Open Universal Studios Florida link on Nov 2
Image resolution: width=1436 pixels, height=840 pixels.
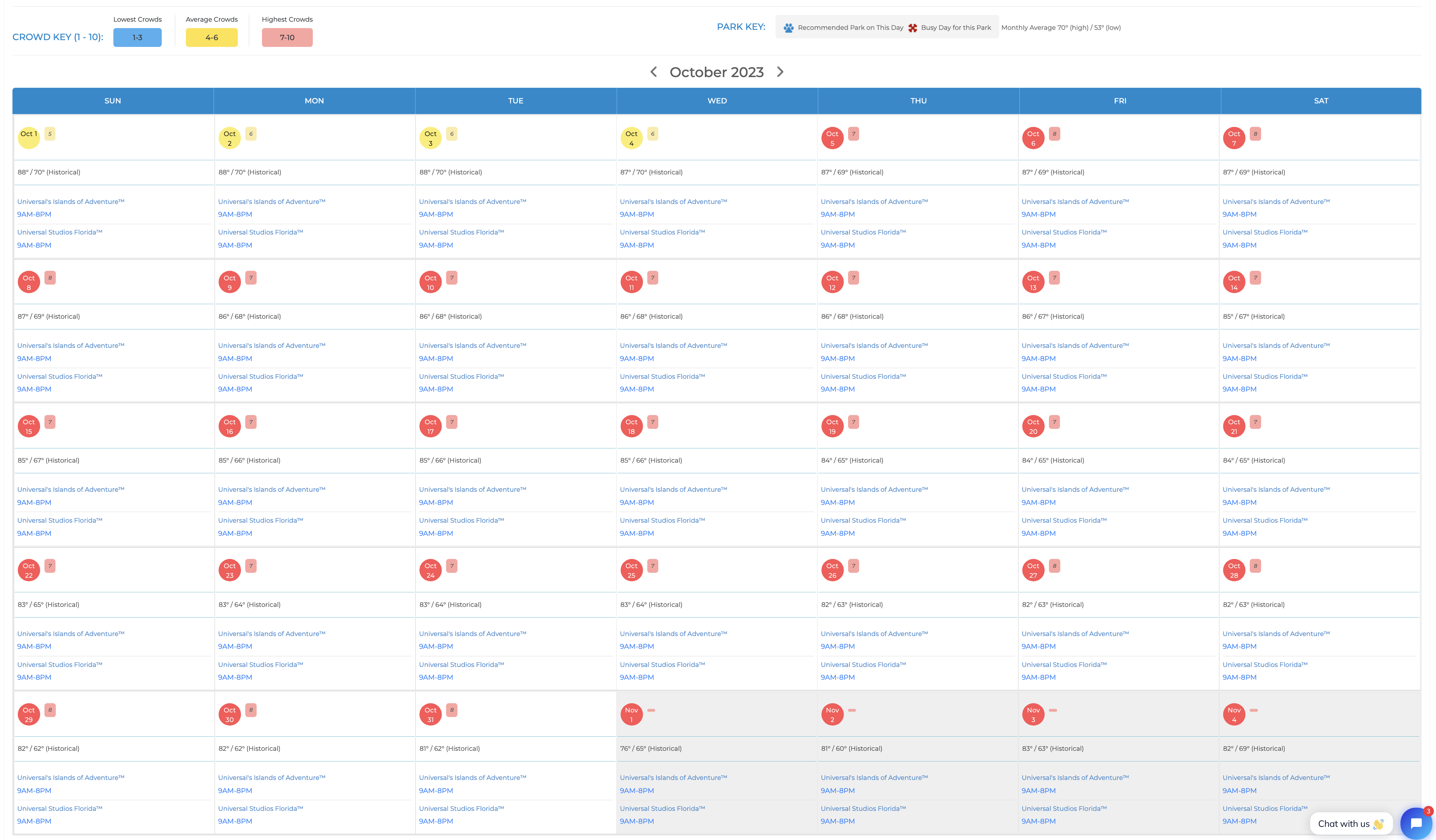coord(863,809)
